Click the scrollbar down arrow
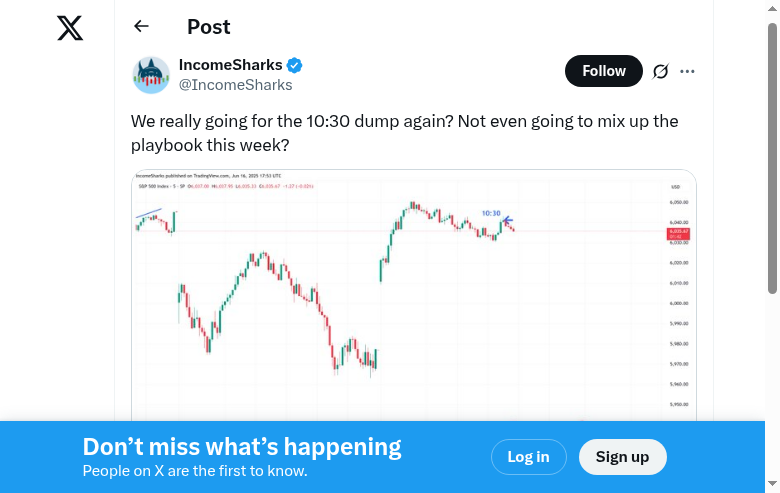 pos(772,485)
